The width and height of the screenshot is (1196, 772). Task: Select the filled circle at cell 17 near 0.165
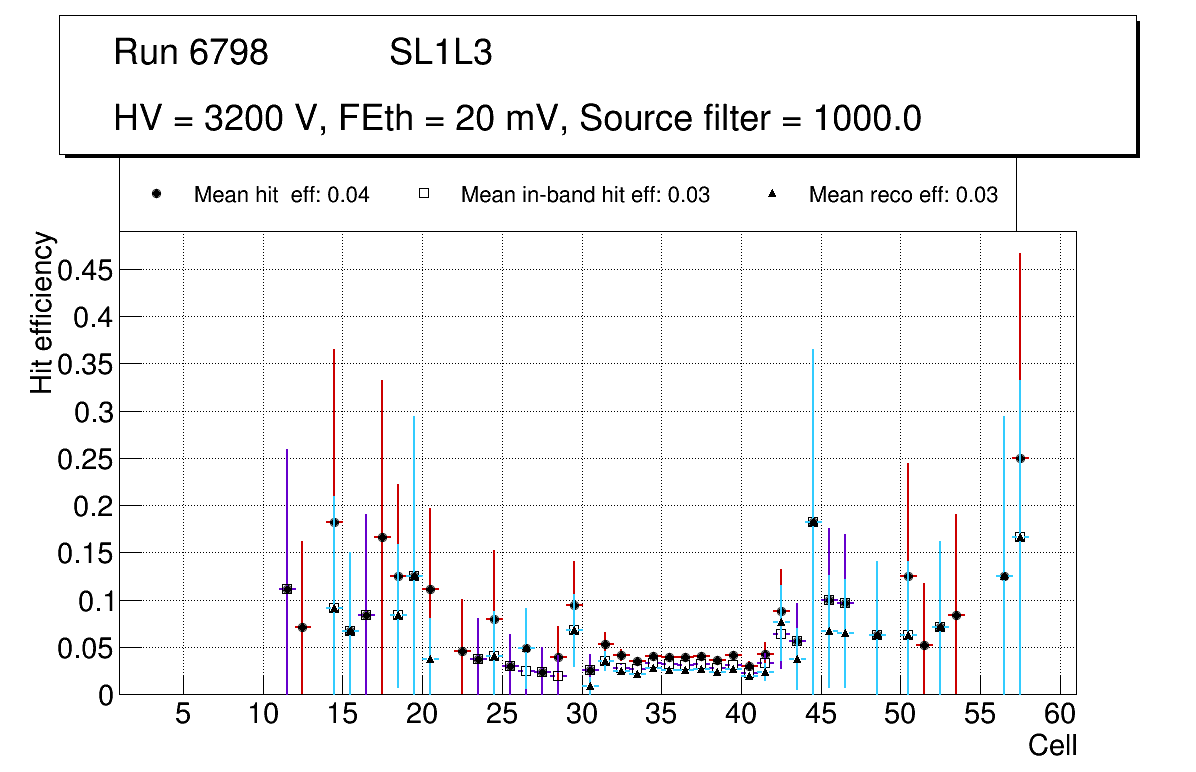(x=382, y=537)
